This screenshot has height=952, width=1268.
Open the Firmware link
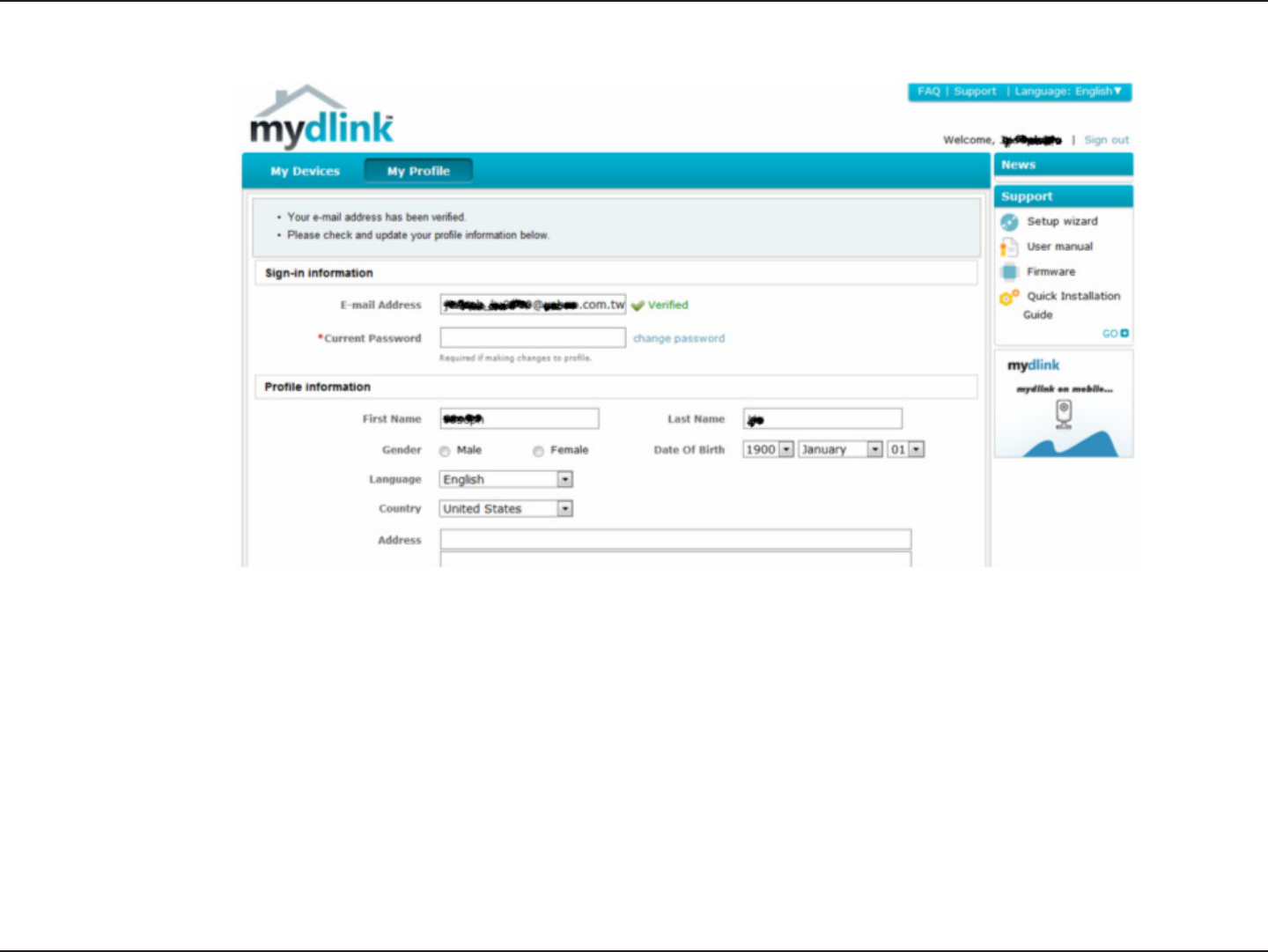[x=1051, y=272]
